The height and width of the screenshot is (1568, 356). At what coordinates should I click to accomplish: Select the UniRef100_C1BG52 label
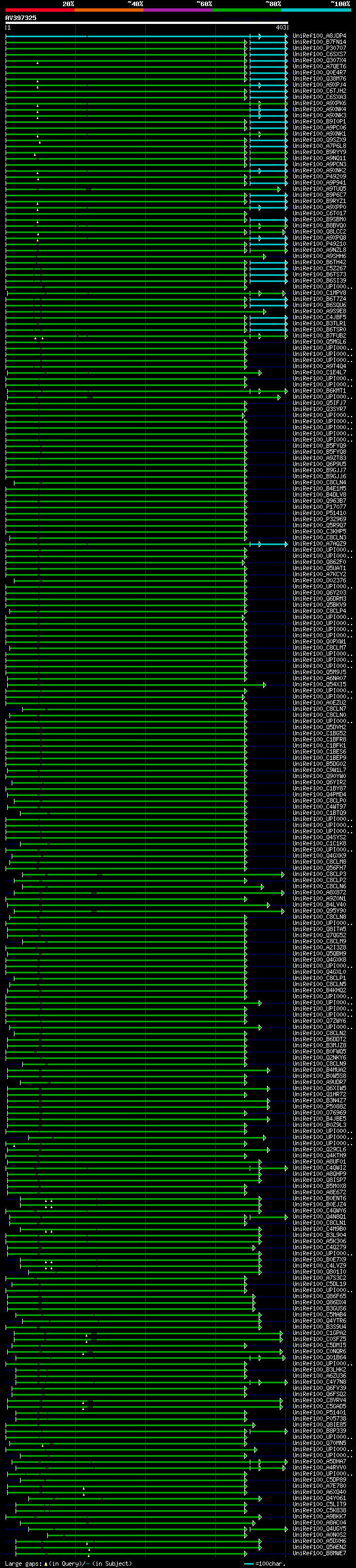point(319,734)
